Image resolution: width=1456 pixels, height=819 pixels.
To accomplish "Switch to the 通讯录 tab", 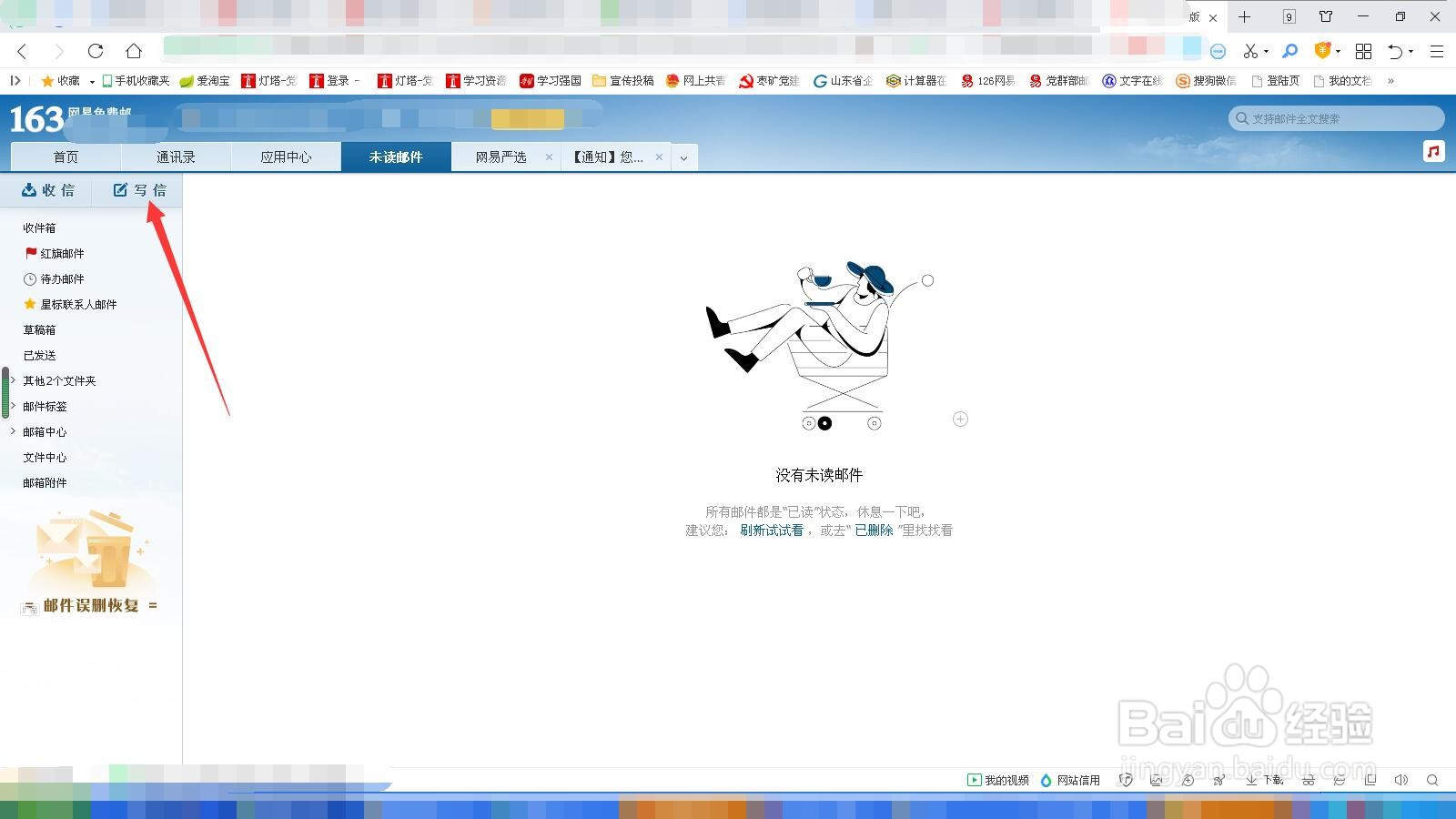I will tap(176, 157).
